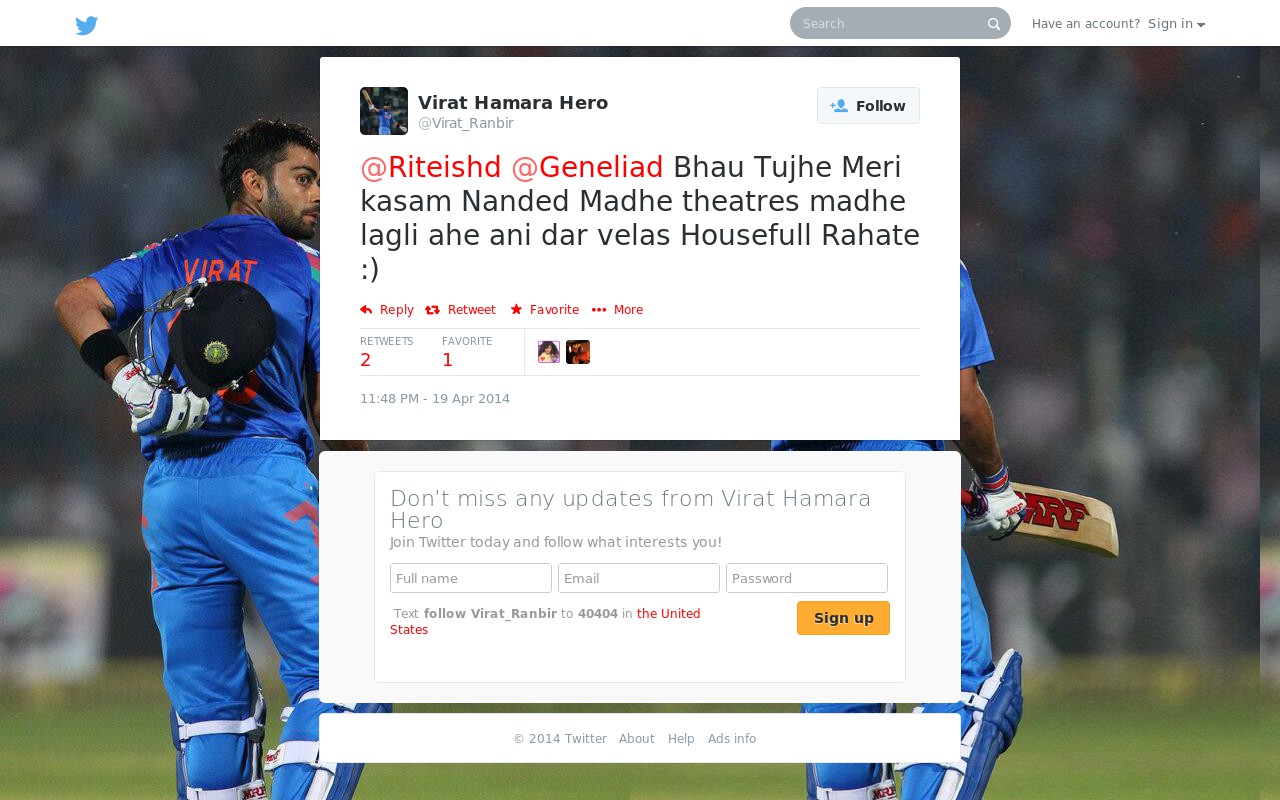
Task: Focus the Search input field
Action: 890,23
